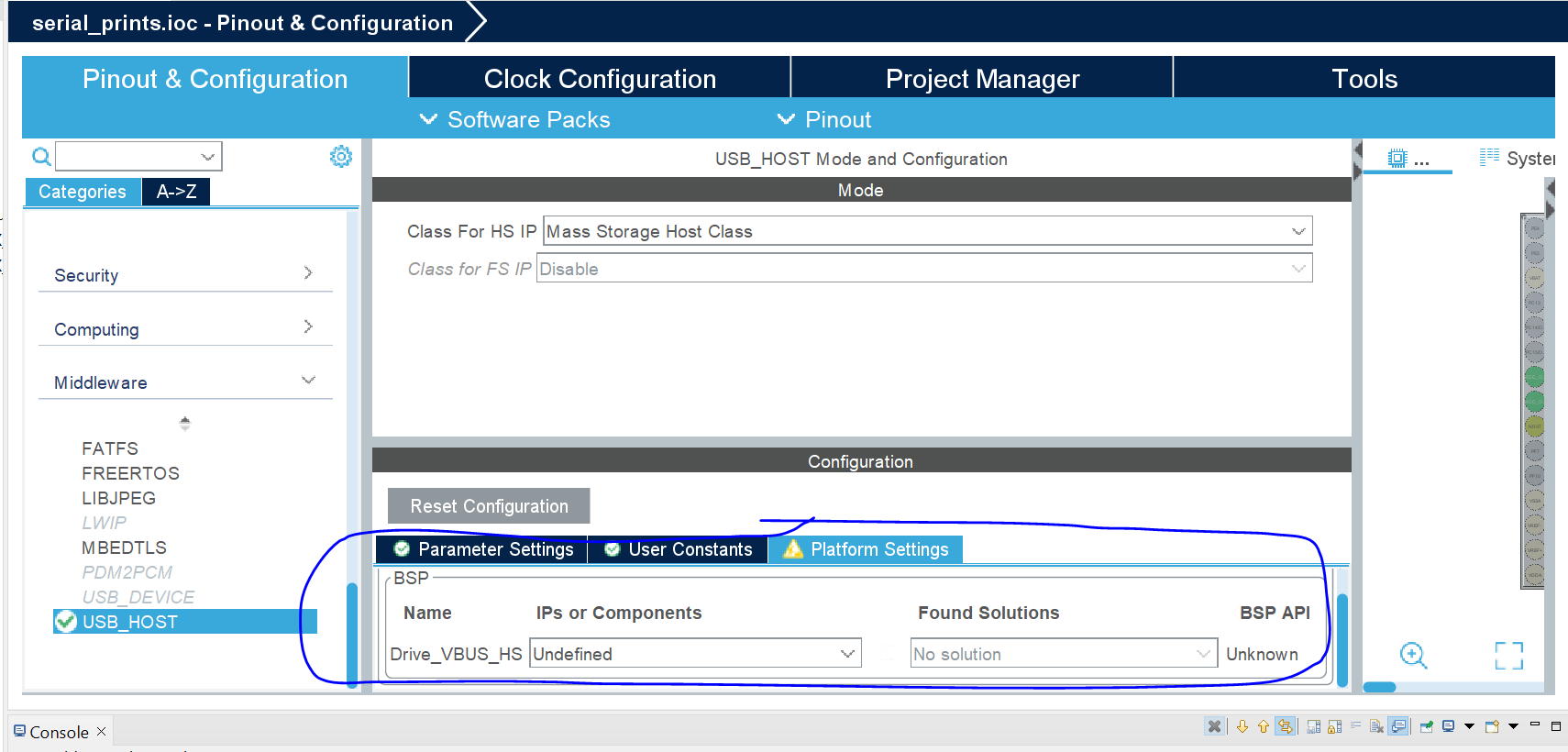
Task: Click the zoom-in magnifier in pinout view
Action: pos(1413,655)
